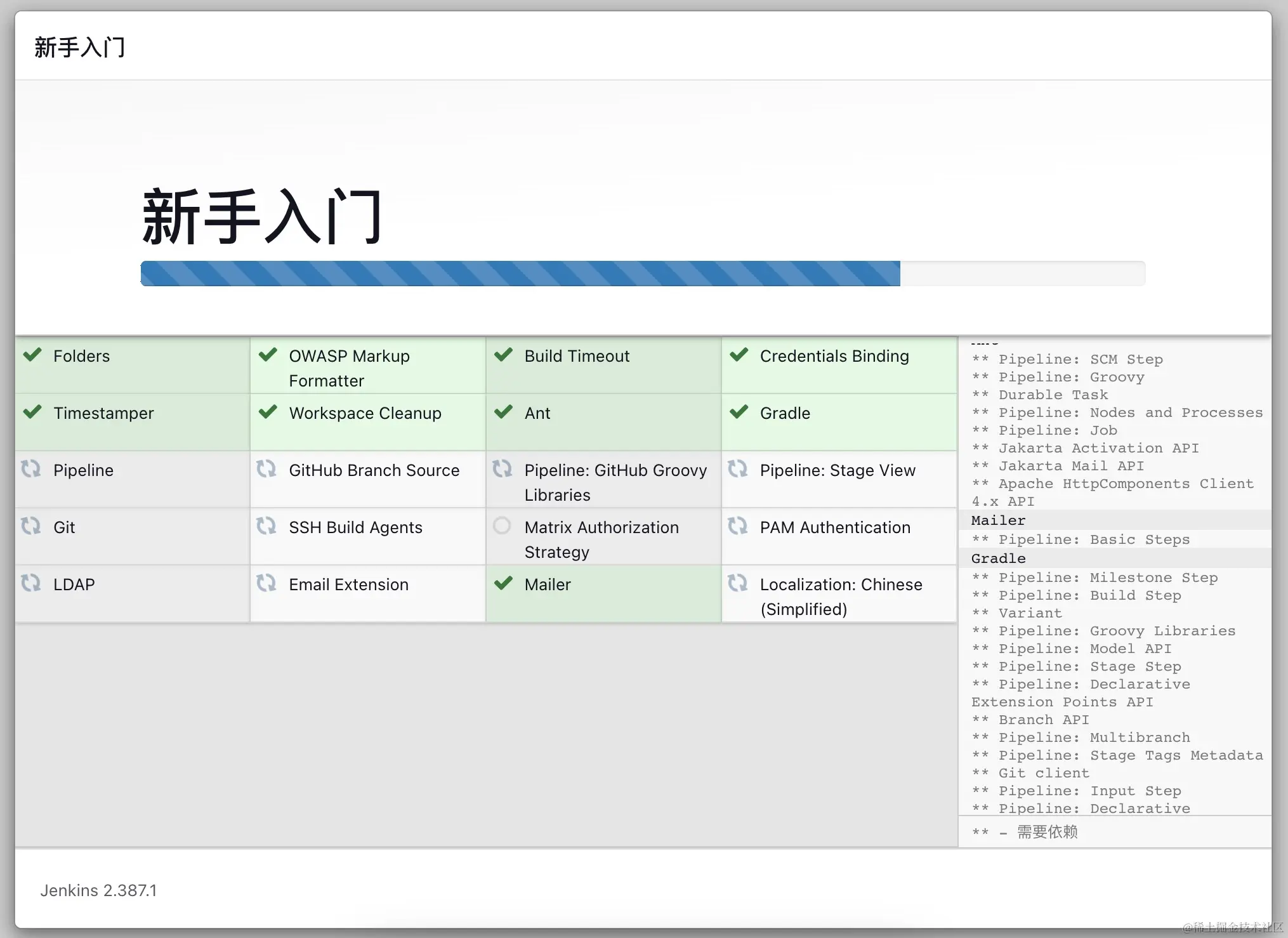The width and height of the screenshot is (1288, 938).
Task: Click the installation progress bar
Action: (643, 274)
